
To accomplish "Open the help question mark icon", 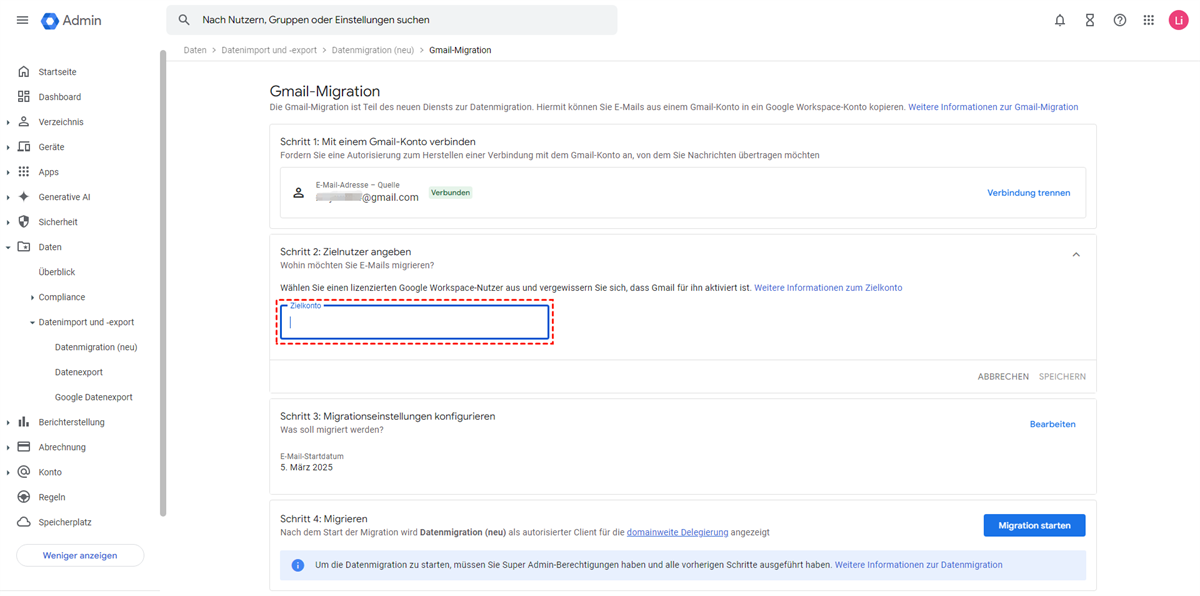I will pyautogui.click(x=1120, y=20).
